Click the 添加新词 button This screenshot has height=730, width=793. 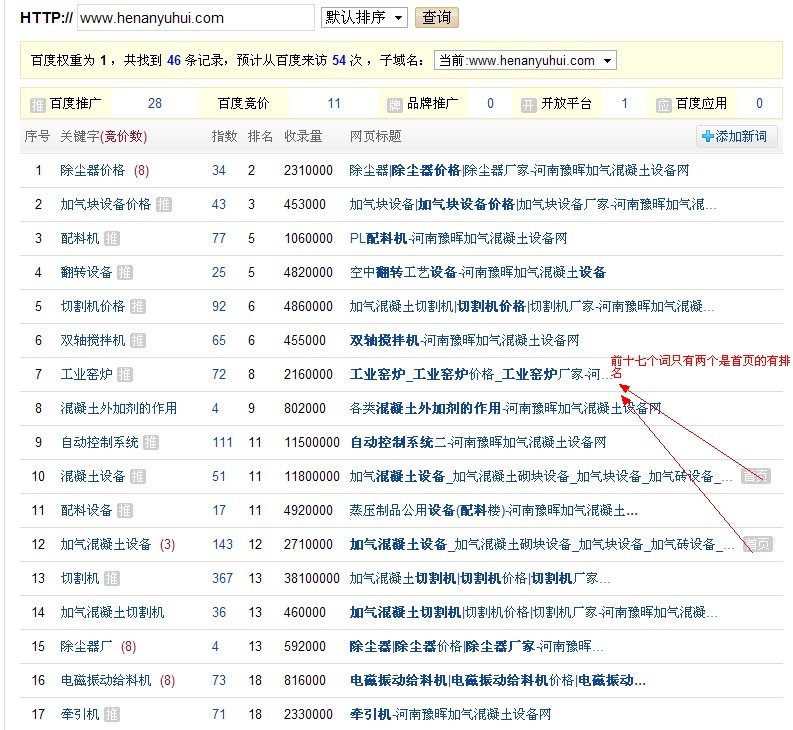tap(735, 136)
